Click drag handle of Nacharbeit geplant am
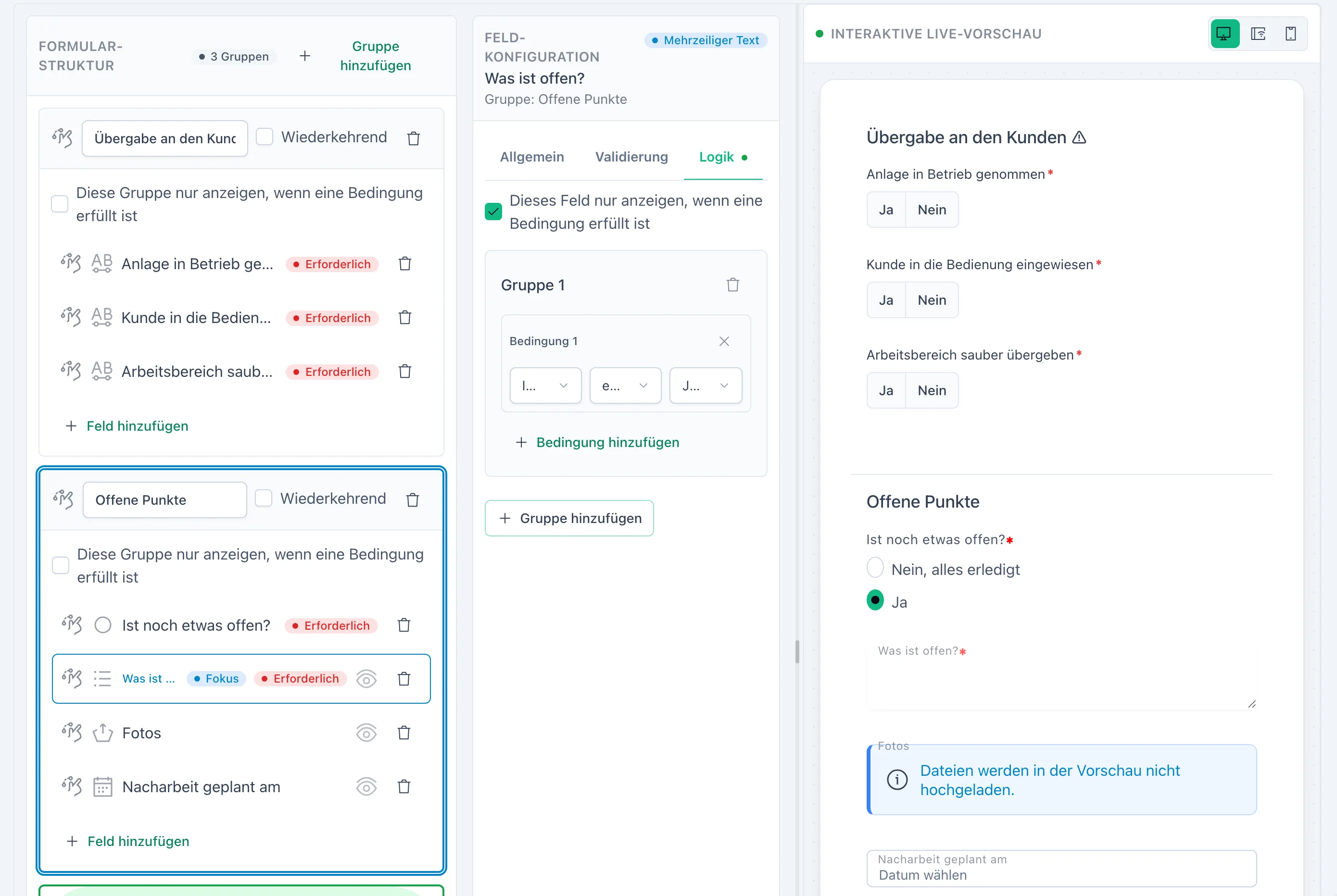 click(72, 786)
